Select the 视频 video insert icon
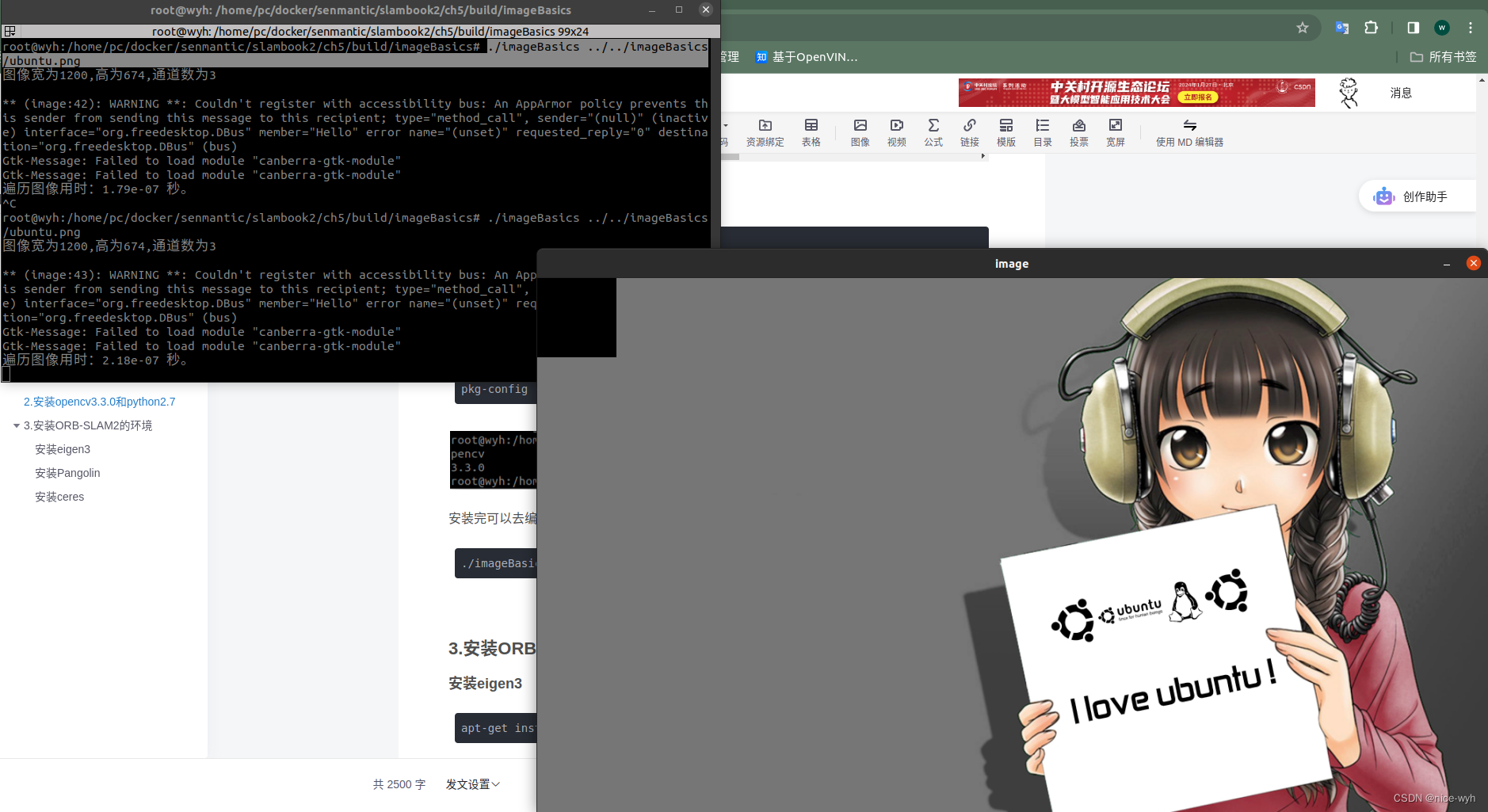Screen dimensions: 1488x812 [896, 132]
